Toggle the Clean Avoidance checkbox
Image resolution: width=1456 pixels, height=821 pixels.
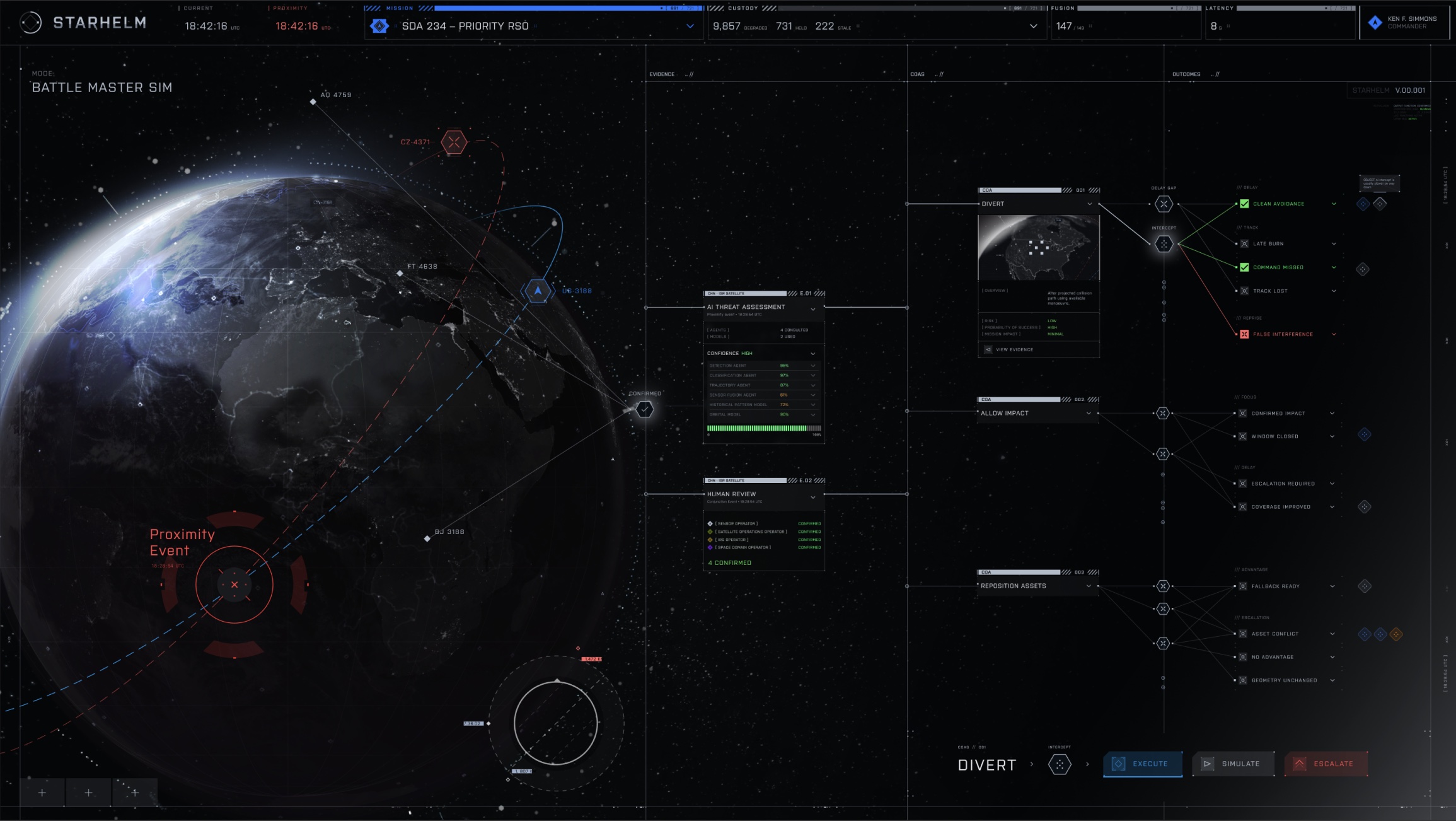1244,204
